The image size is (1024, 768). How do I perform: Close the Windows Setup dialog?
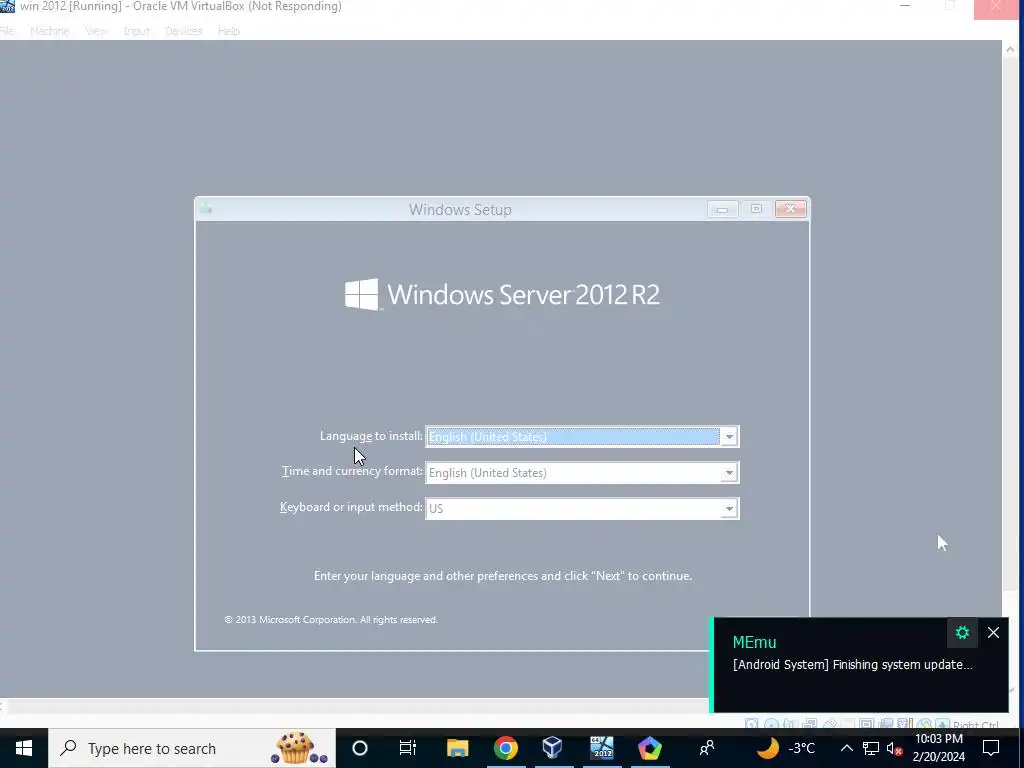(791, 209)
